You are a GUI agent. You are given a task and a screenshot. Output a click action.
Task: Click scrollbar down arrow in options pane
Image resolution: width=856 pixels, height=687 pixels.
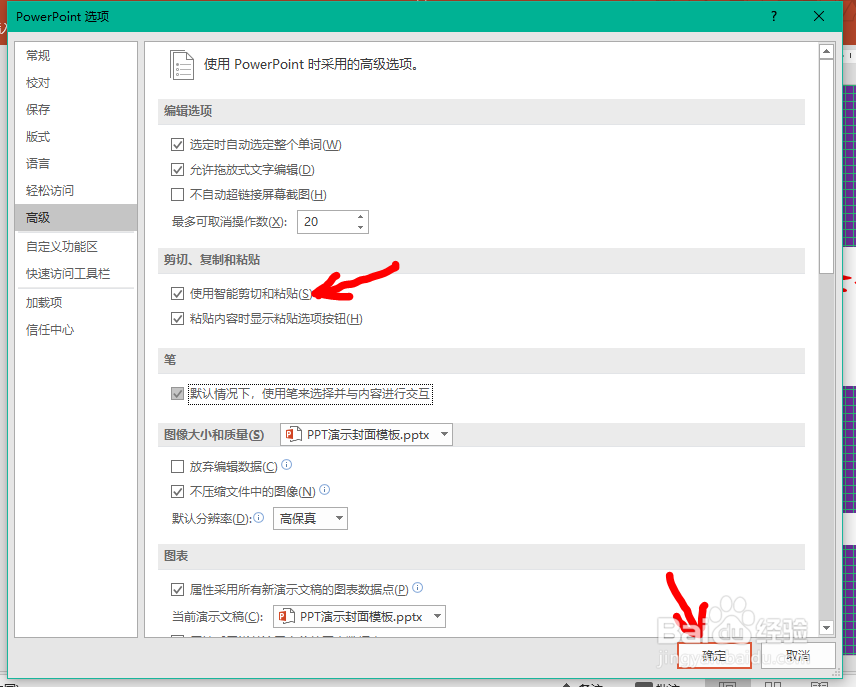click(827, 628)
